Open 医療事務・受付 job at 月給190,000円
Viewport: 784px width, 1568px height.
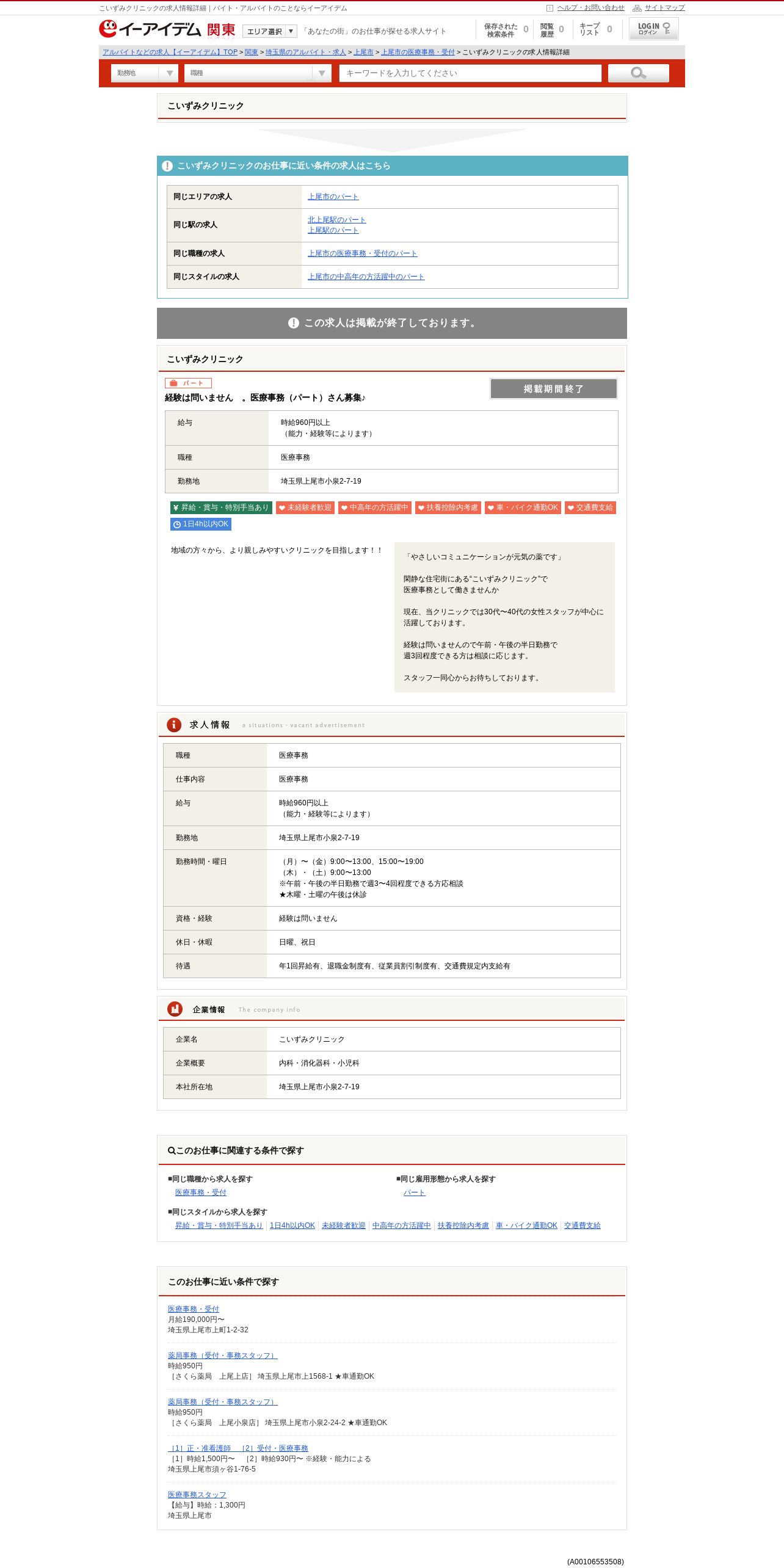click(x=194, y=1309)
